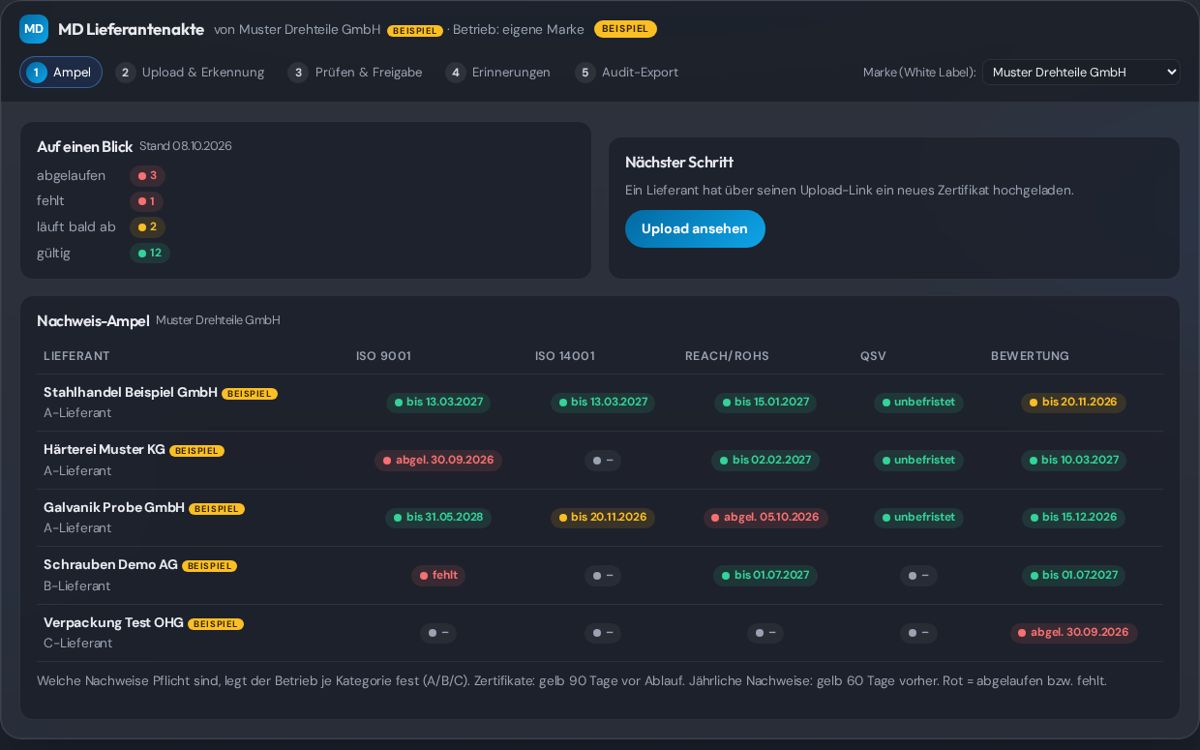
Task: Select the Härterei Muster KG supplier name
Action: pos(104,450)
